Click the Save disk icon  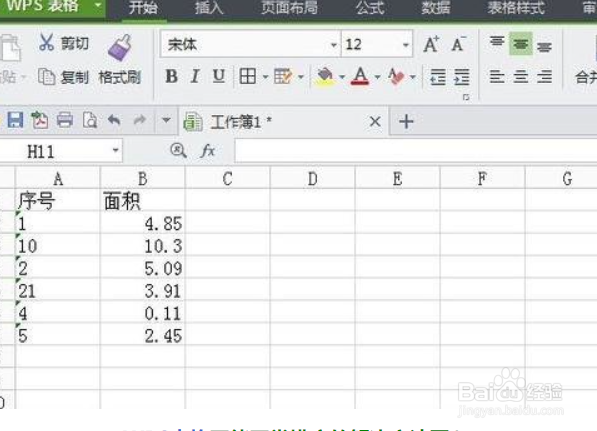click(x=15, y=120)
